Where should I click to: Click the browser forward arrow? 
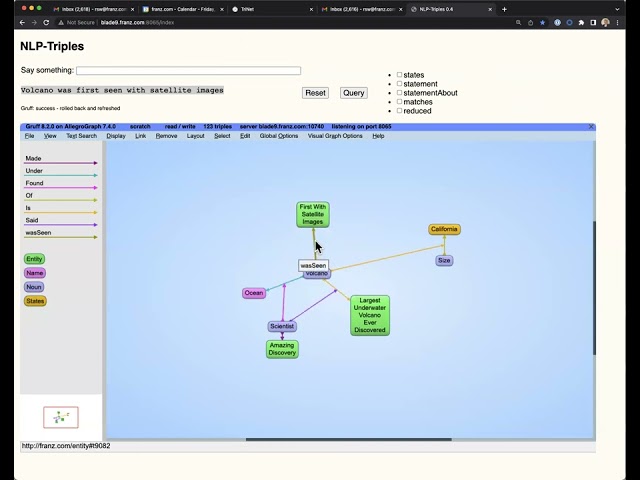click(34, 22)
